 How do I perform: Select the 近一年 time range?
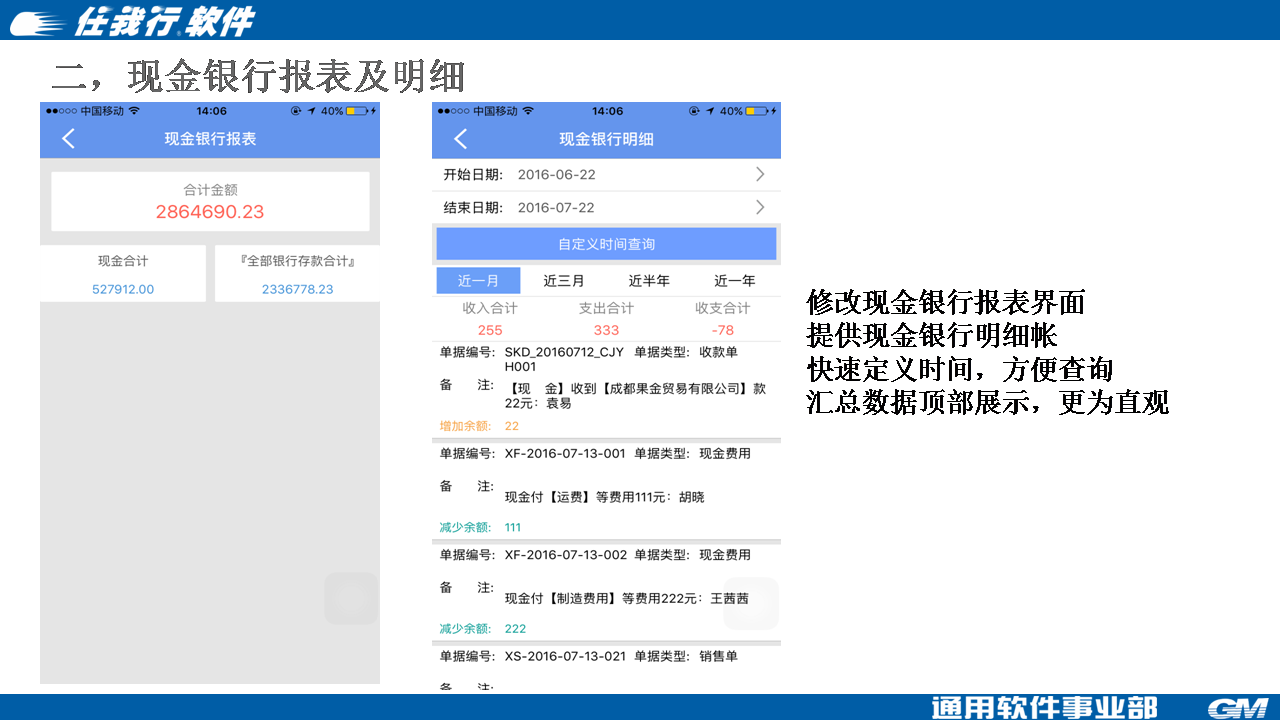click(x=735, y=281)
